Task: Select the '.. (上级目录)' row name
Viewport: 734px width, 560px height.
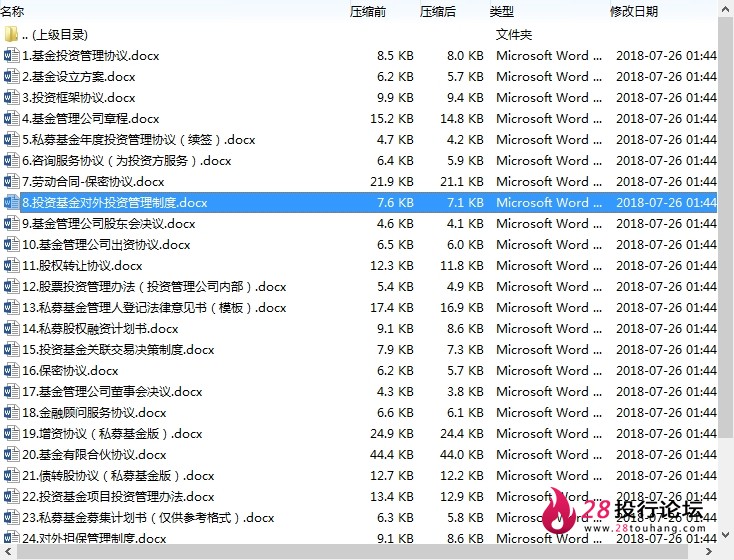Action: point(55,34)
